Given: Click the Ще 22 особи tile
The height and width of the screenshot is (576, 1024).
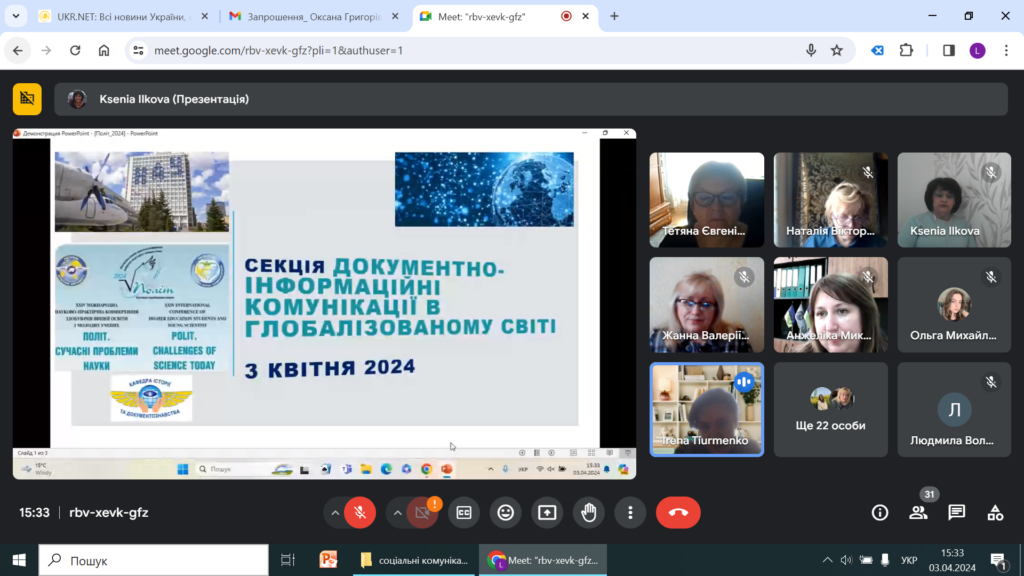Looking at the screenshot, I should click(831, 409).
